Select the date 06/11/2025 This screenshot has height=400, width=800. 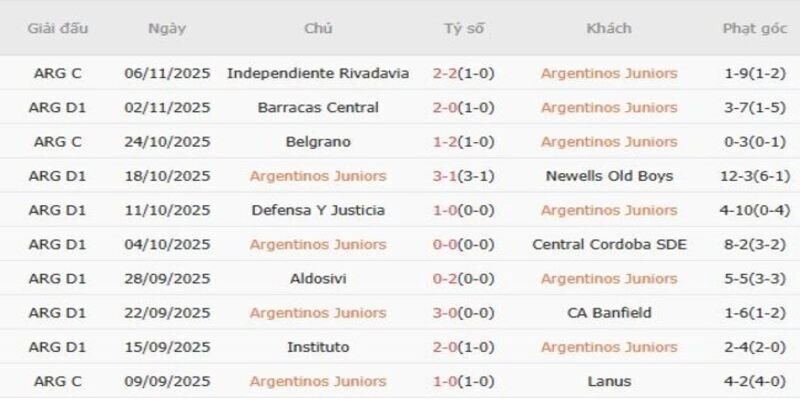pos(167,73)
